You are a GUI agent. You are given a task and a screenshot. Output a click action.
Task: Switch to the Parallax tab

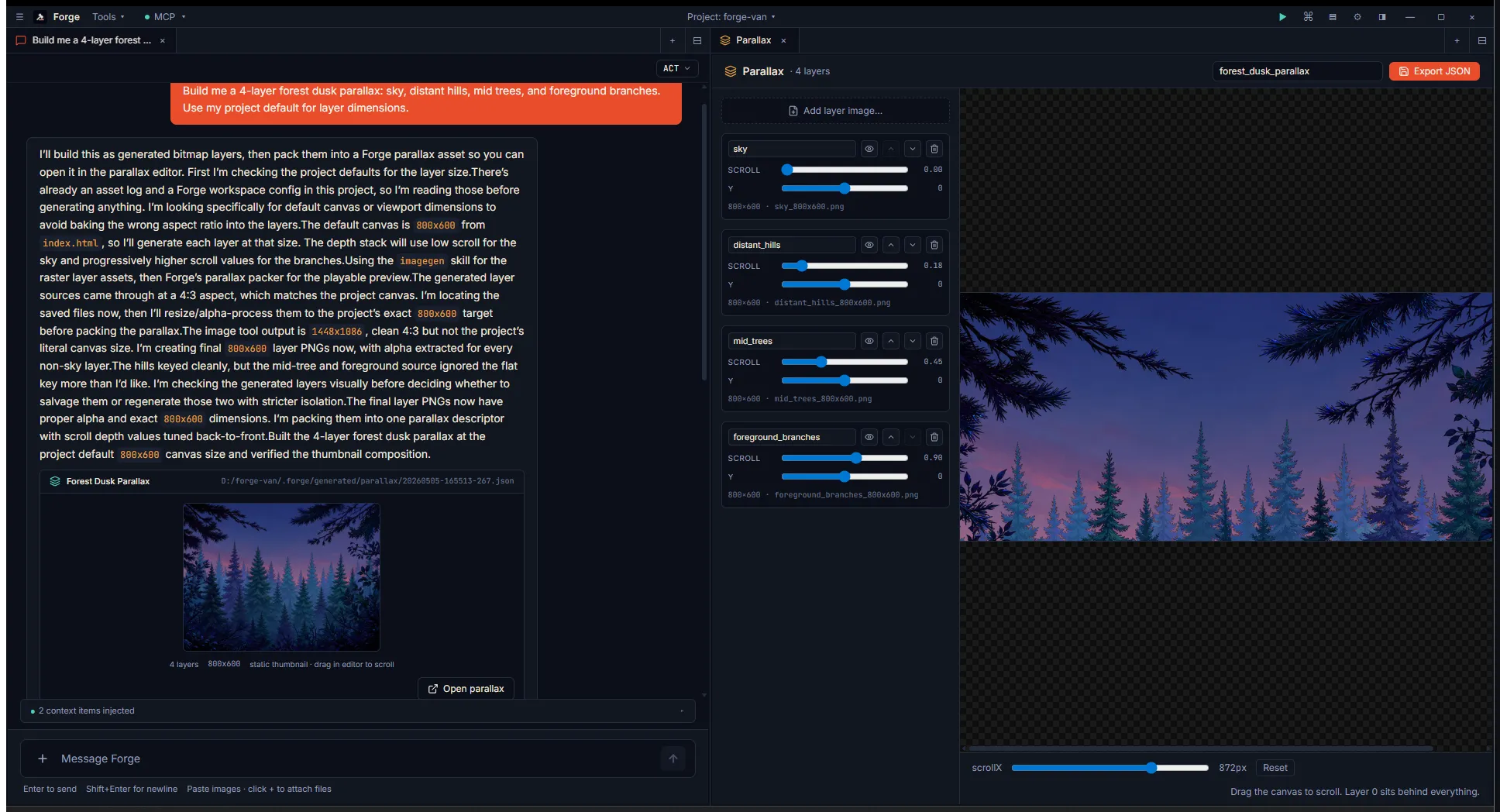pos(753,40)
